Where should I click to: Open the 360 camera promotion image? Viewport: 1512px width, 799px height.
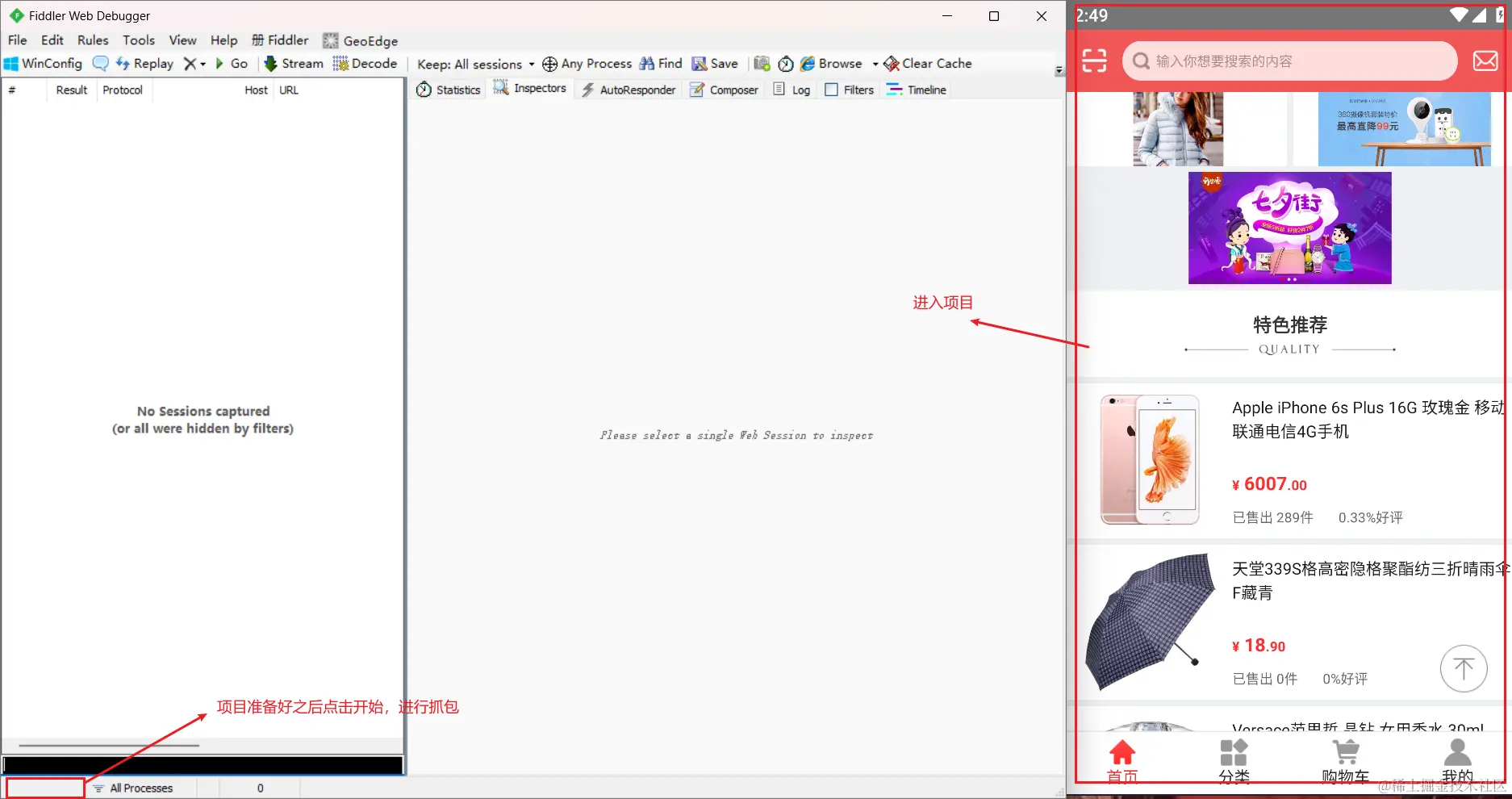pyautogui.click(x=1405, y=128)
